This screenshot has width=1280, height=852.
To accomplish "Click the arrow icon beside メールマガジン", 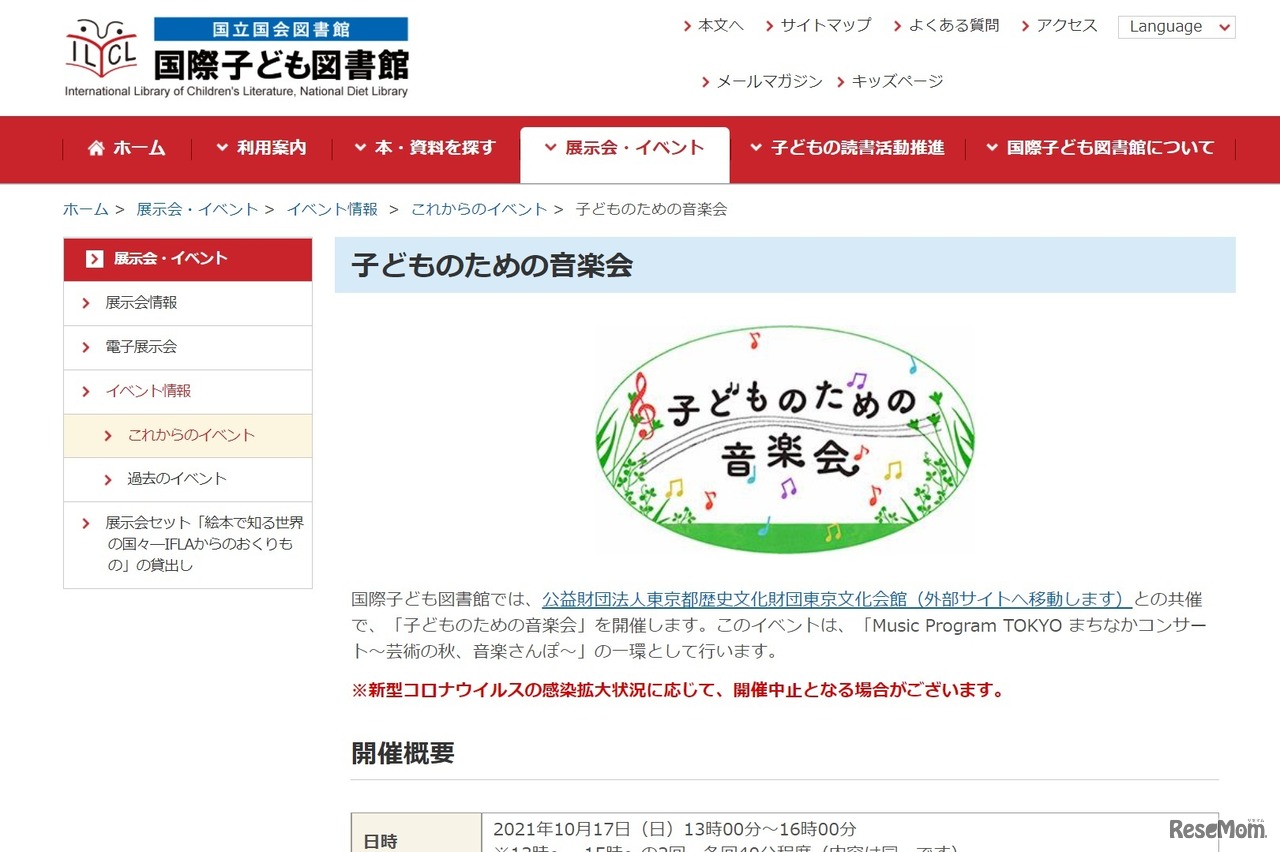I will point(707,81).
